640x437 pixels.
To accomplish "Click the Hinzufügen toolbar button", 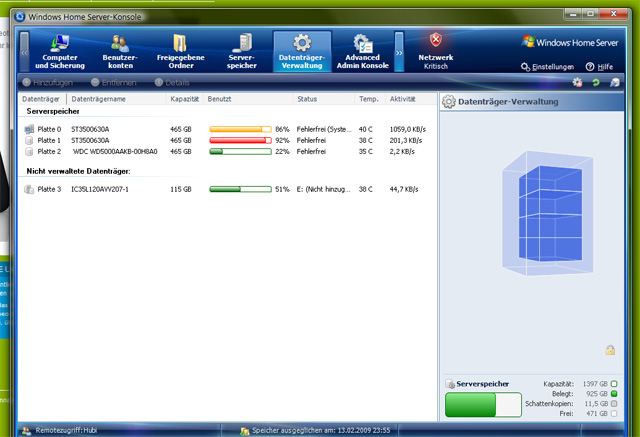I will (x=48, y=82).
